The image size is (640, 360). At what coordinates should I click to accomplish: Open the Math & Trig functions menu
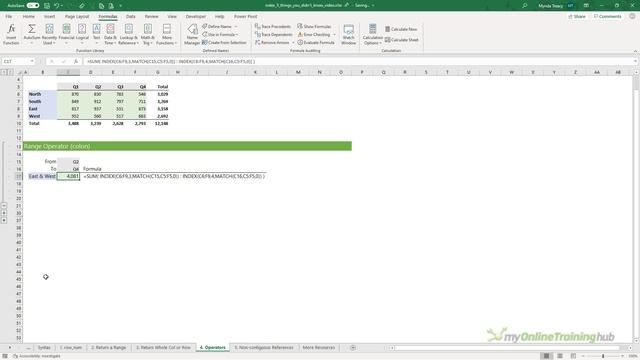[x=147, y=34]
